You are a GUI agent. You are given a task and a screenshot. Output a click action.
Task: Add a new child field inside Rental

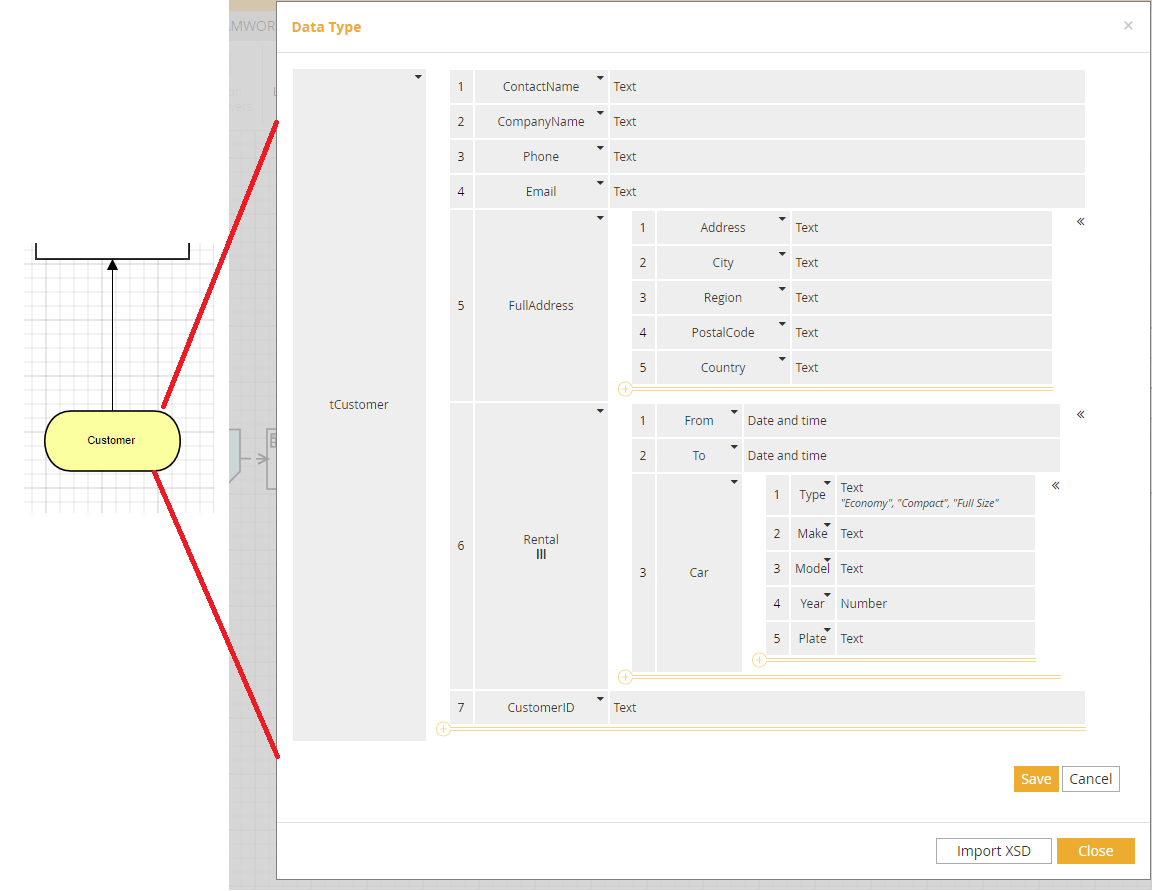(624, 677)
